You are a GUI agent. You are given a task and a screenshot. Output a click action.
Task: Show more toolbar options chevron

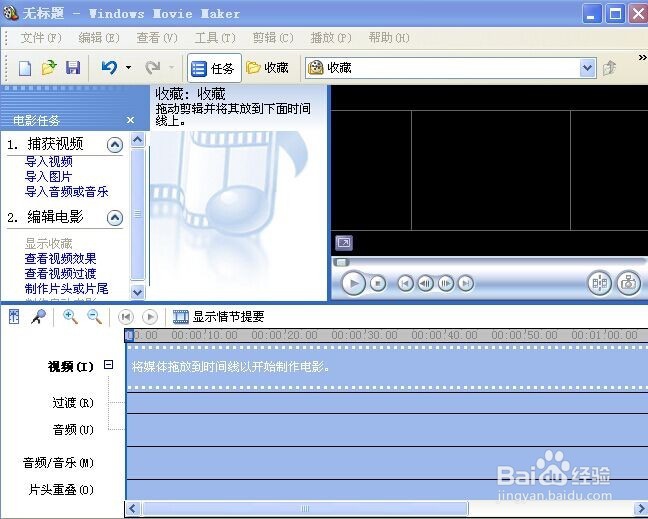pos(642,57)
